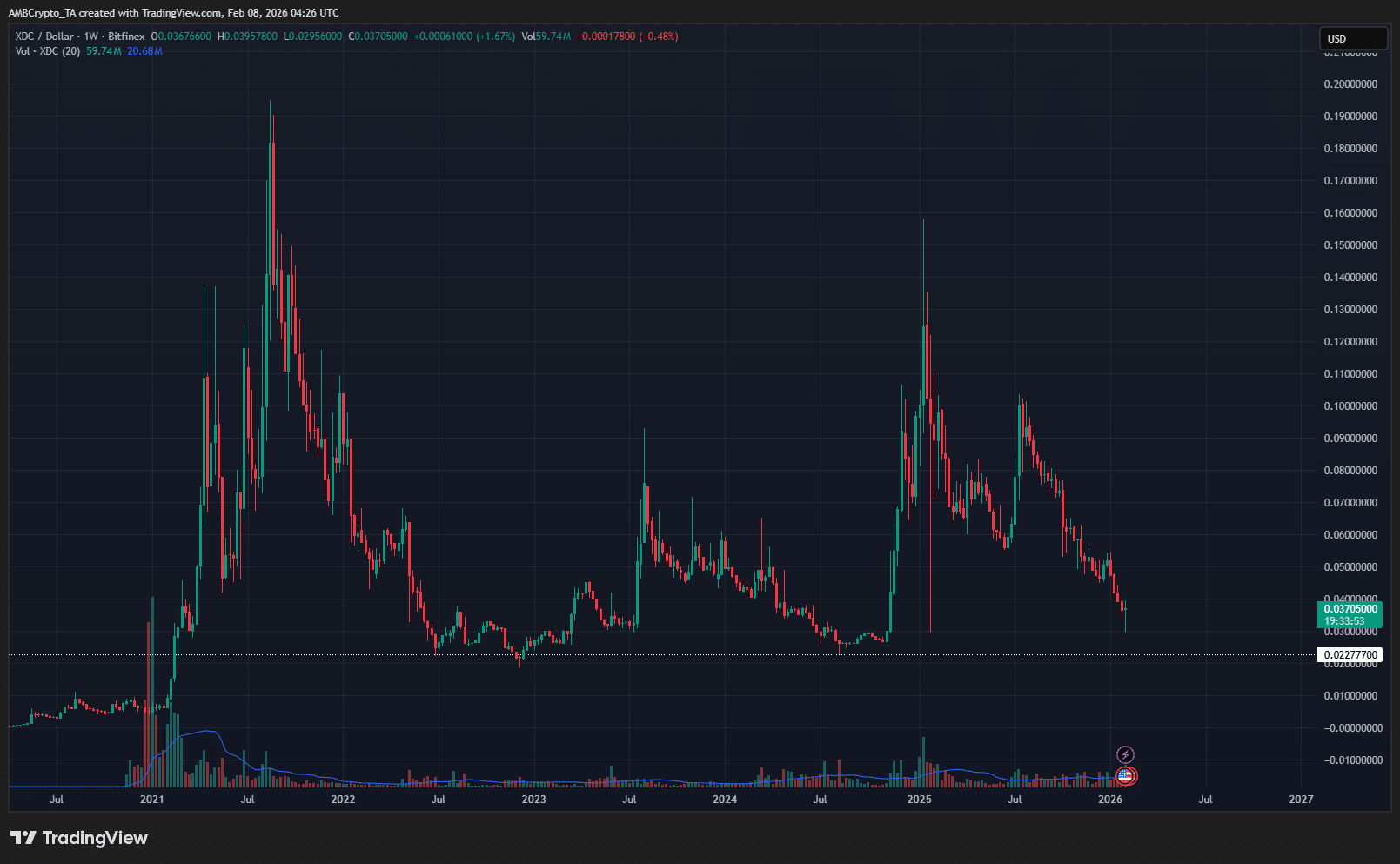Click the 0.20000000 price scale label

pyautogui.click(x=1350, y=84)
